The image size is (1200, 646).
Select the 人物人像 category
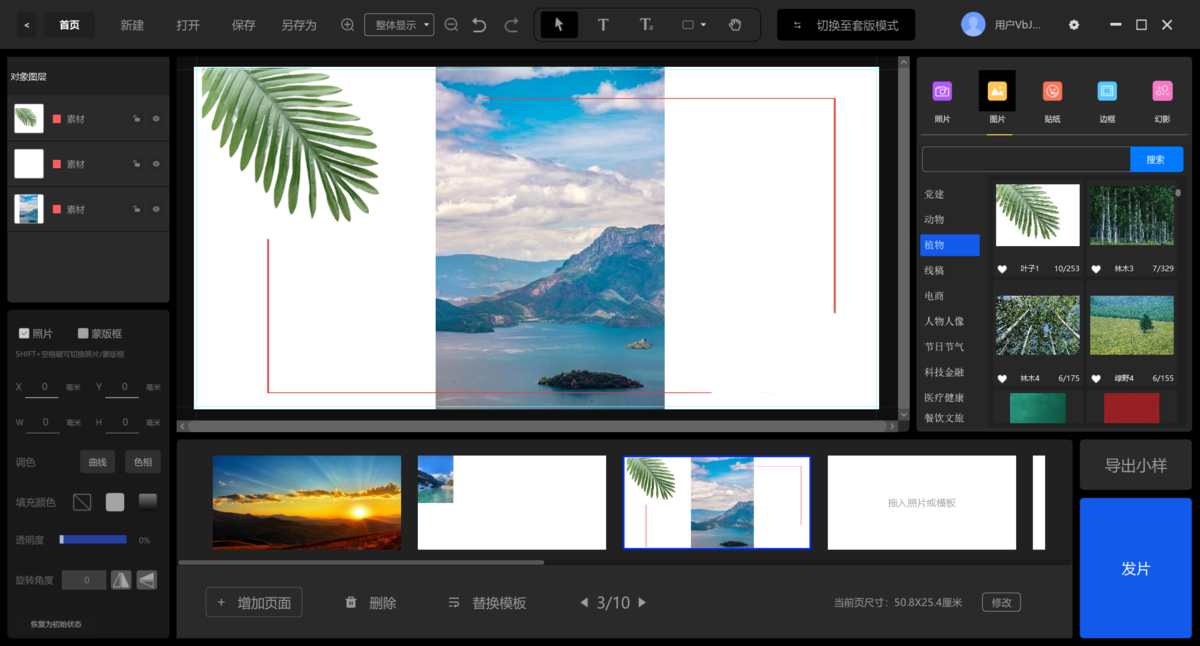944,321
